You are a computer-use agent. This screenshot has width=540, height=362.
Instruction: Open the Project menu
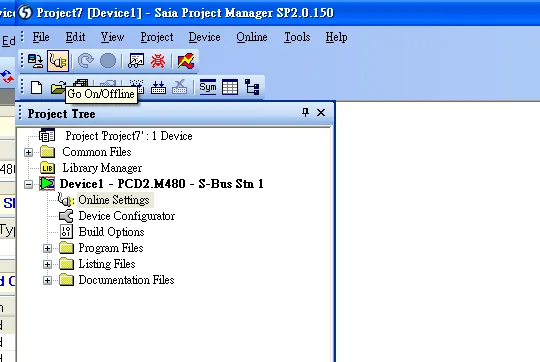(x=157, y=37)
